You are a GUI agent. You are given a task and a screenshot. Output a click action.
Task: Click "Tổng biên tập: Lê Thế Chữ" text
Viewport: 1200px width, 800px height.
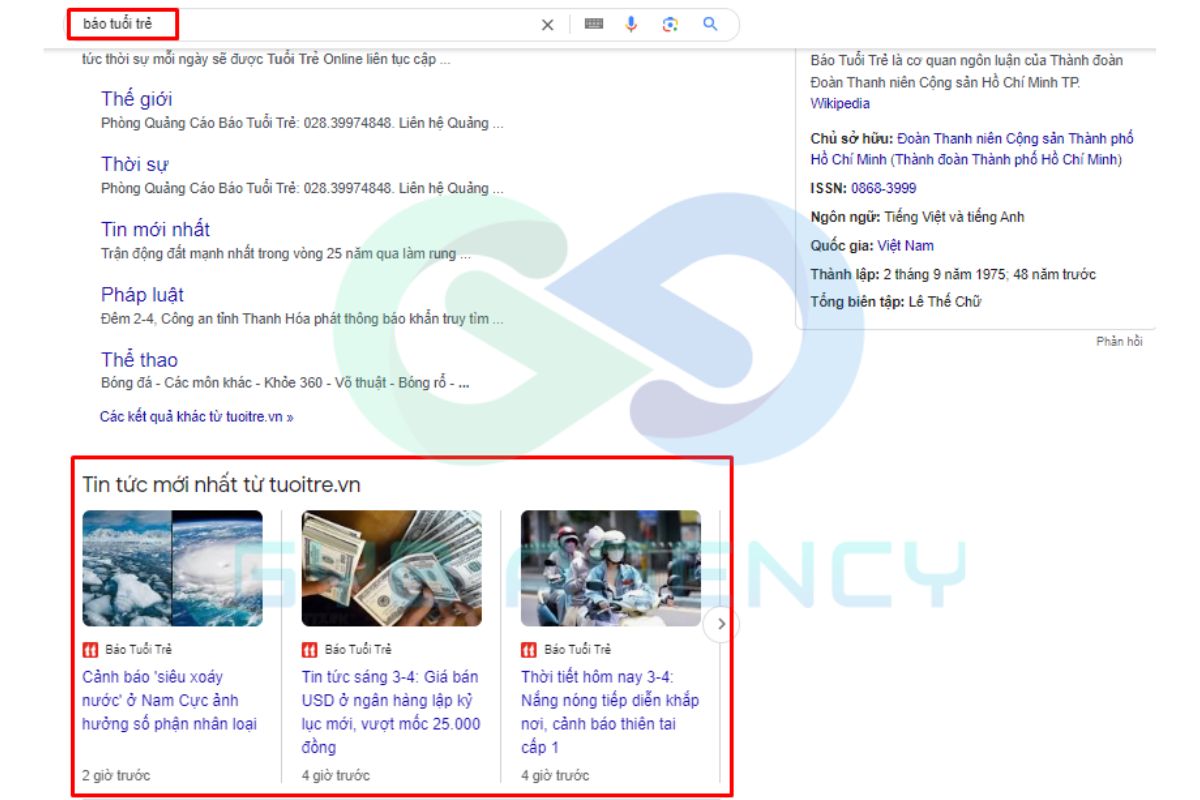coord(896,302)
